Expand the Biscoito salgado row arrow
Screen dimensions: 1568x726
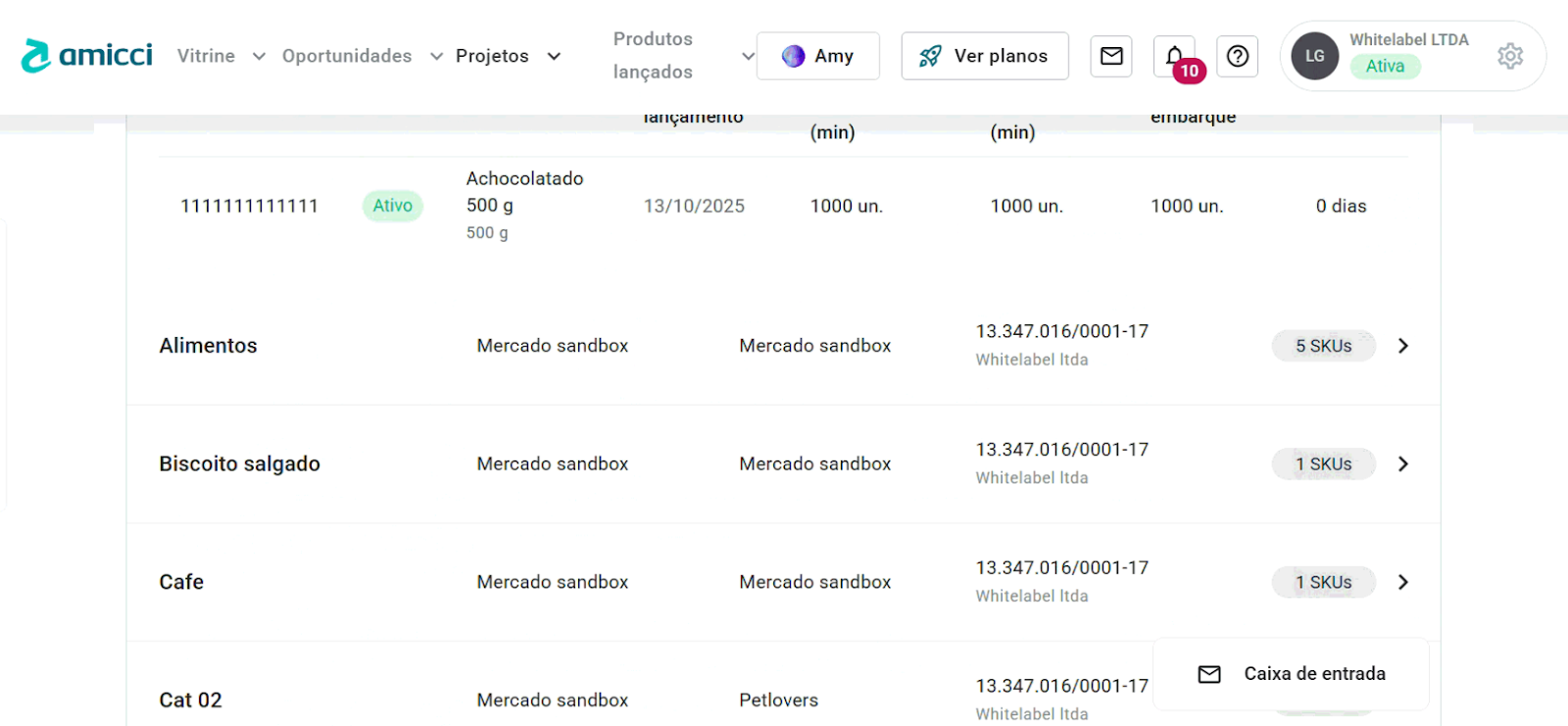[1403, 464]
